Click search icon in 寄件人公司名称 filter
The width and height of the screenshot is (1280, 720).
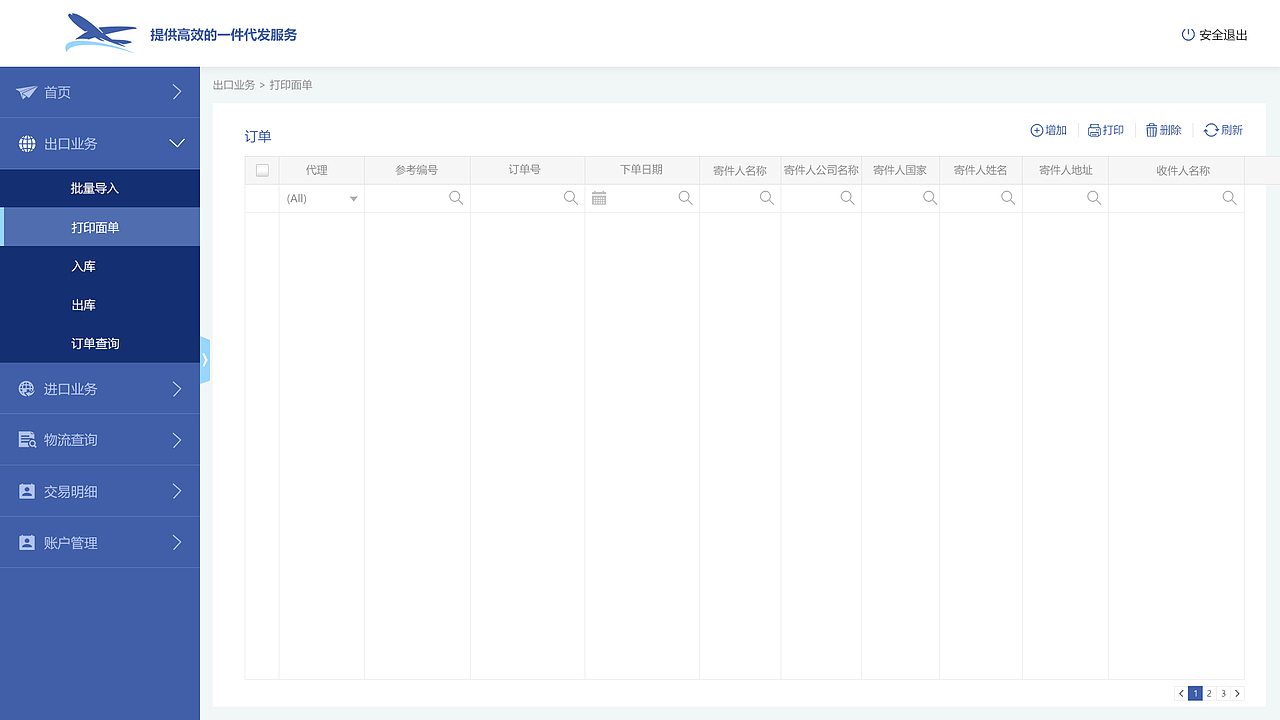847,198
